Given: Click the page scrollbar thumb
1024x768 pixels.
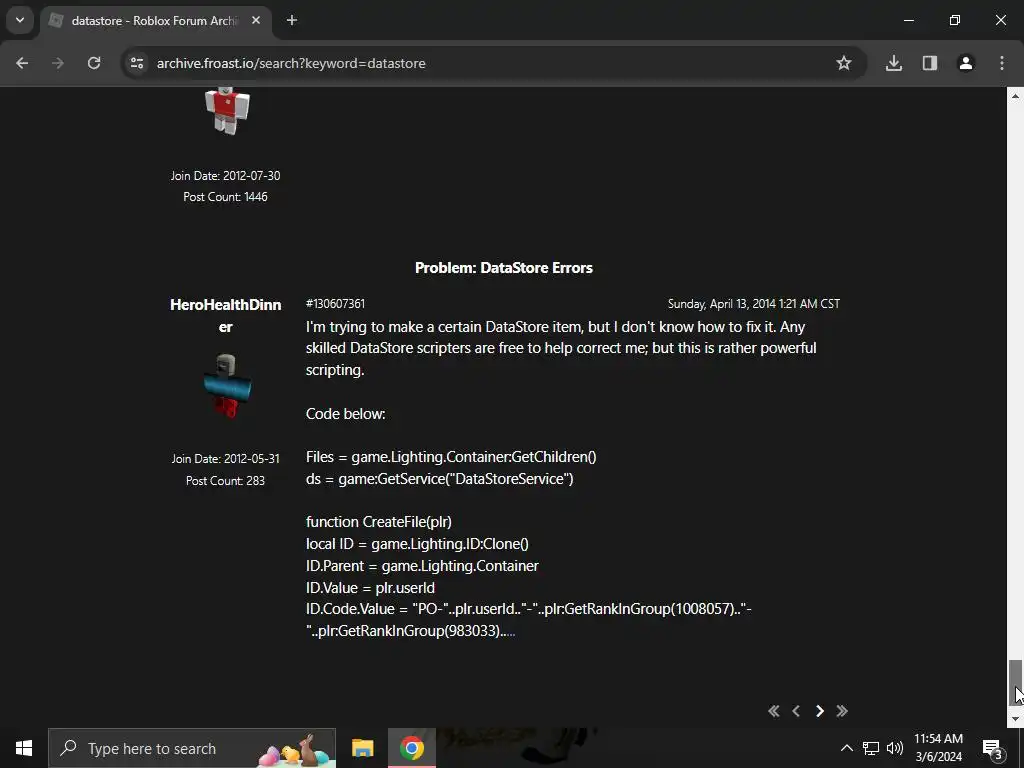Looking at the screenshot, I should click(x=1015, y=682).
